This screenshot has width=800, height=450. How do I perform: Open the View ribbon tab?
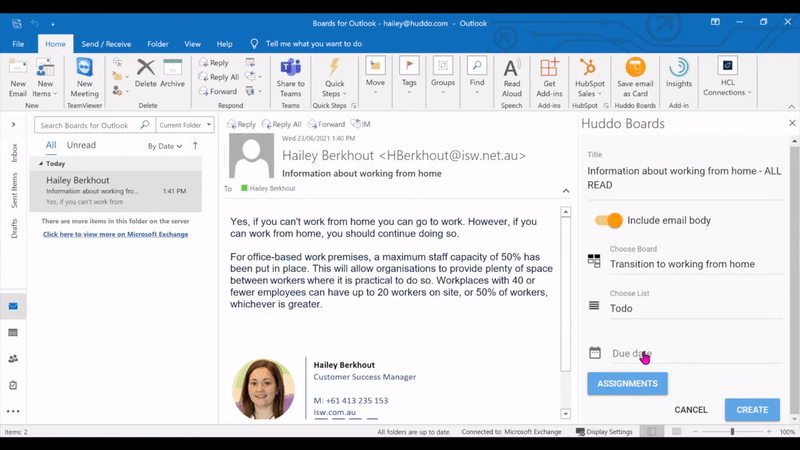coord(192,44)
